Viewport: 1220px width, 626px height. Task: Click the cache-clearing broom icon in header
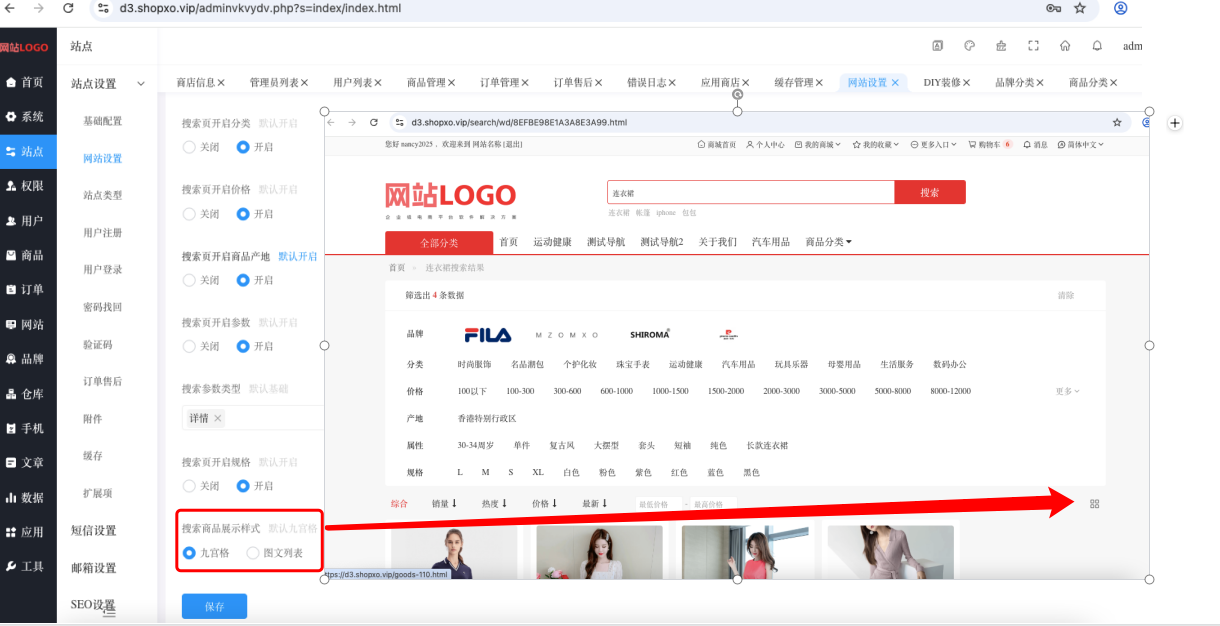(x=1001, y=46)
